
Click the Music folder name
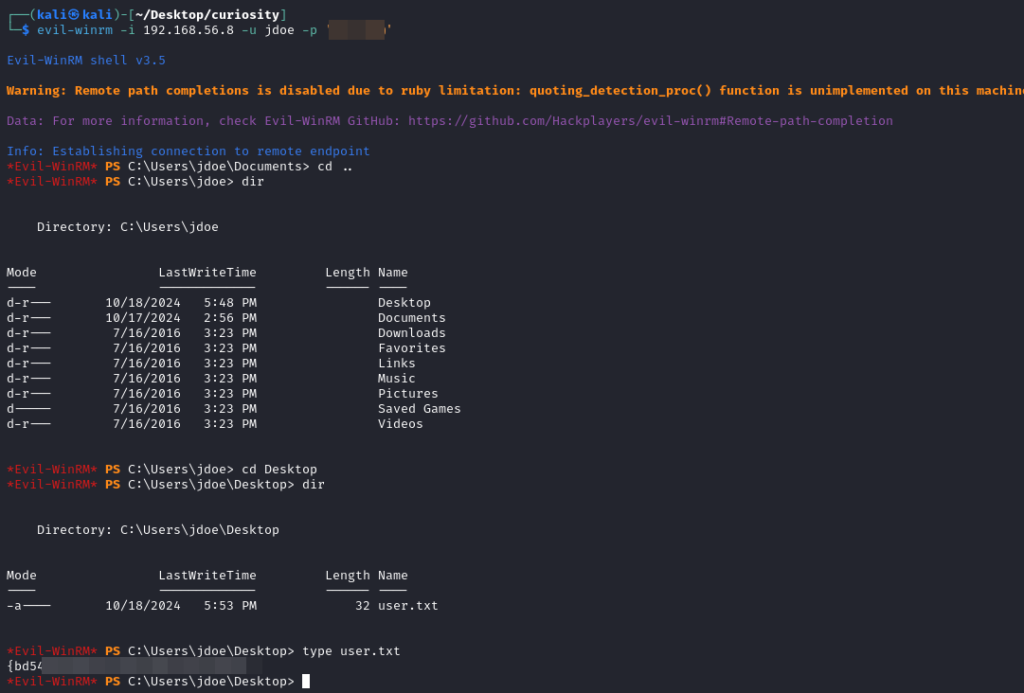point(396,378)
